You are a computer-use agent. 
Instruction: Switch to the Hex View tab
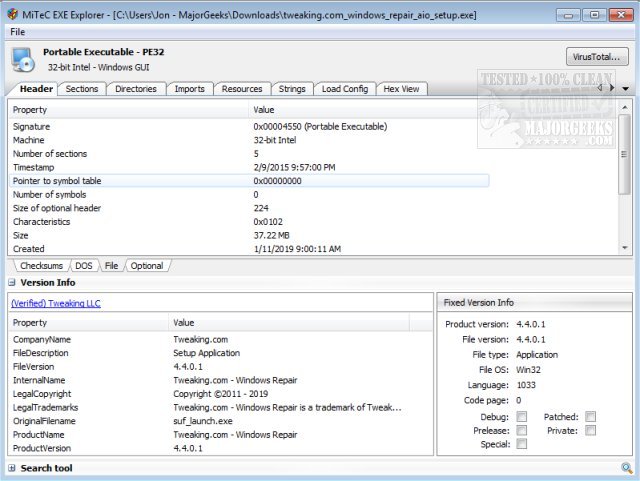(x=401, y=89)
